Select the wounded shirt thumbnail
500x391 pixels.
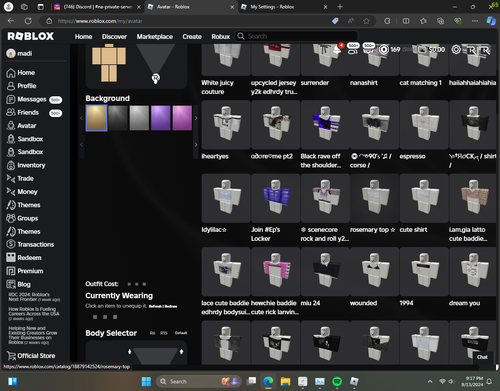point(374,272)
